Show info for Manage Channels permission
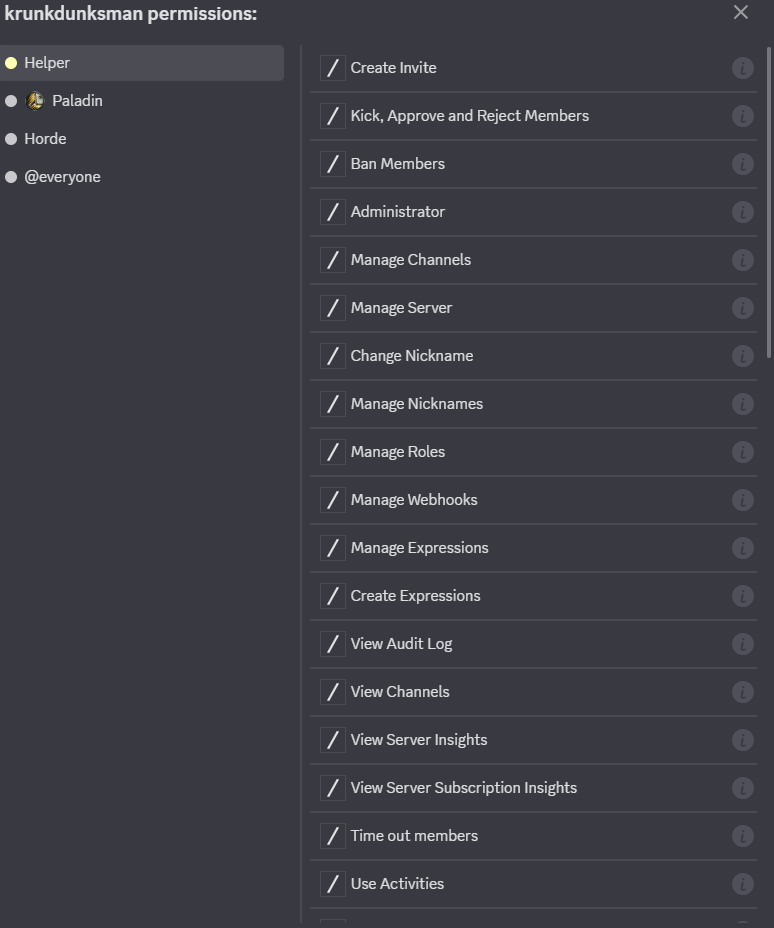Screen dimensions: 774x928 [742, 260]
